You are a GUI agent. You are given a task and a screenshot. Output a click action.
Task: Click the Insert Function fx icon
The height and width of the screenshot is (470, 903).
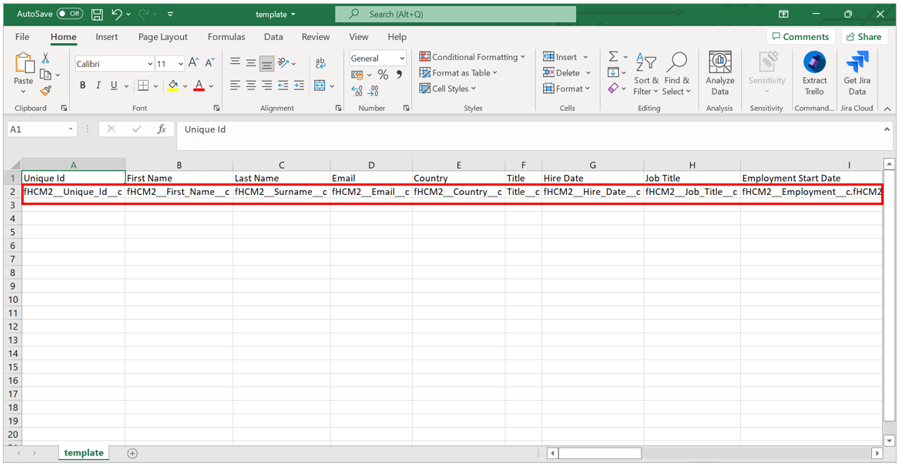click(162, 130)
